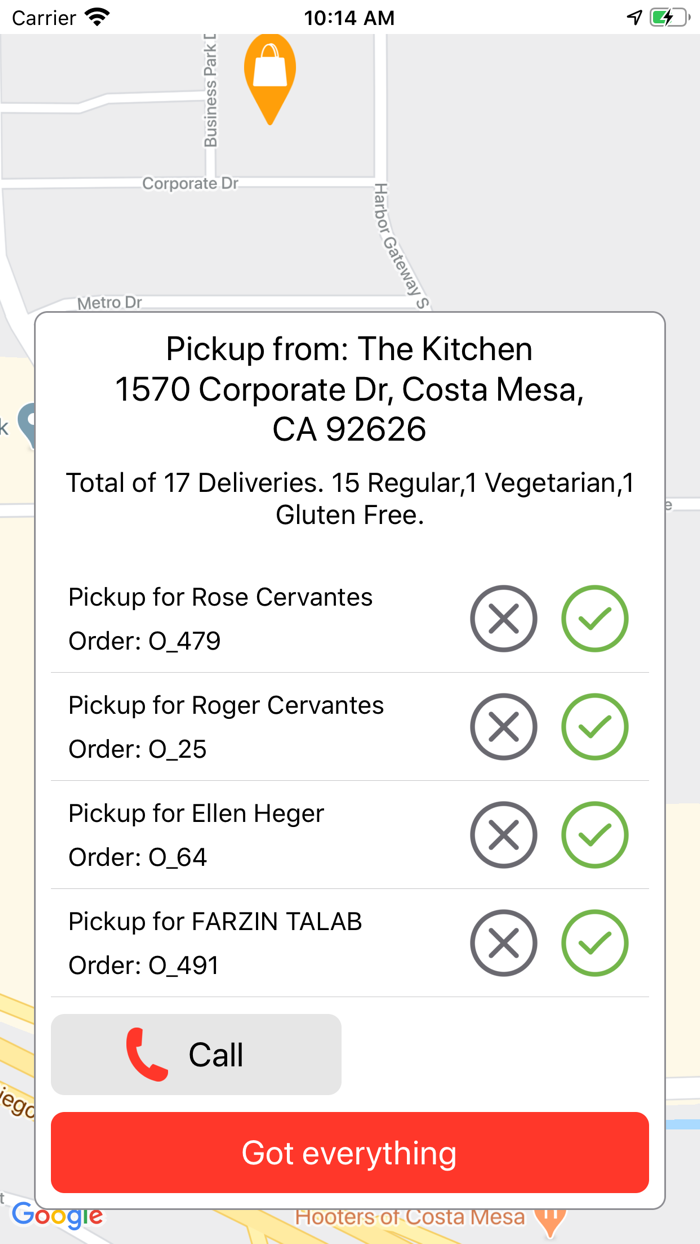Select the Rose Cervantes order row text
The image size is (700, 1244).
tap(220, 598)
